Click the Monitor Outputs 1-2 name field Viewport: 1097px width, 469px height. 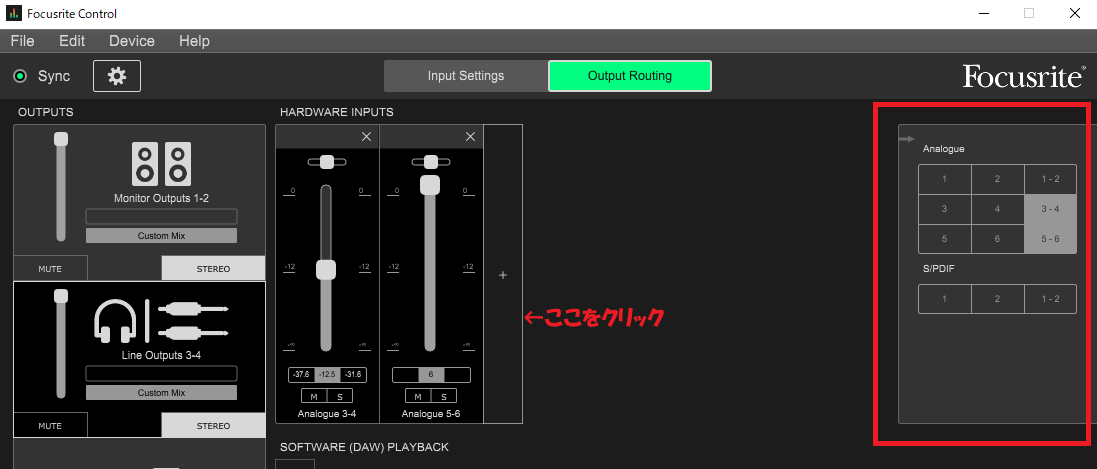click(x=162, y=216)
